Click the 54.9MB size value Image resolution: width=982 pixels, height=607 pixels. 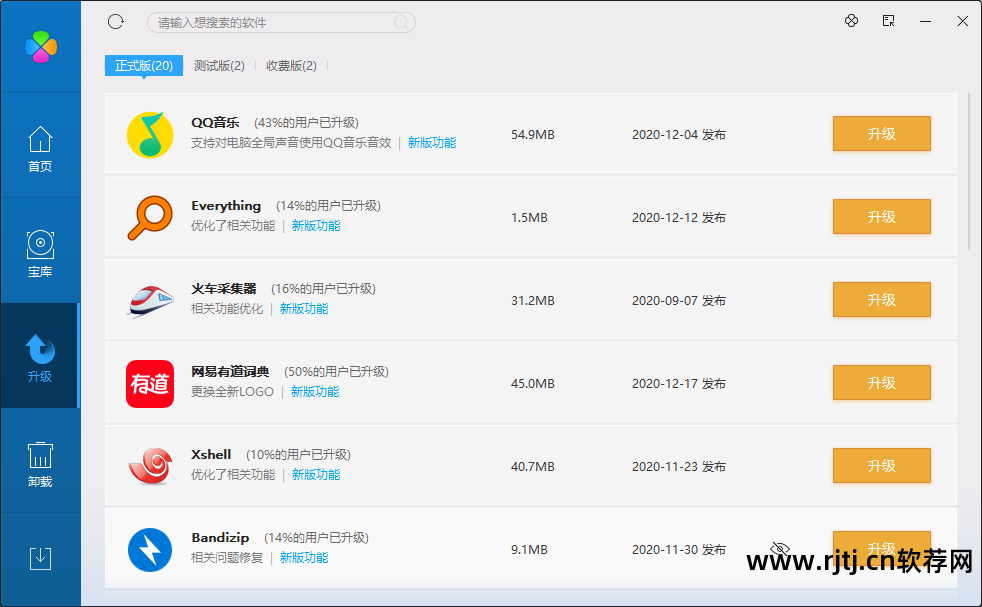pyautogui.click(x=532, y=135)
